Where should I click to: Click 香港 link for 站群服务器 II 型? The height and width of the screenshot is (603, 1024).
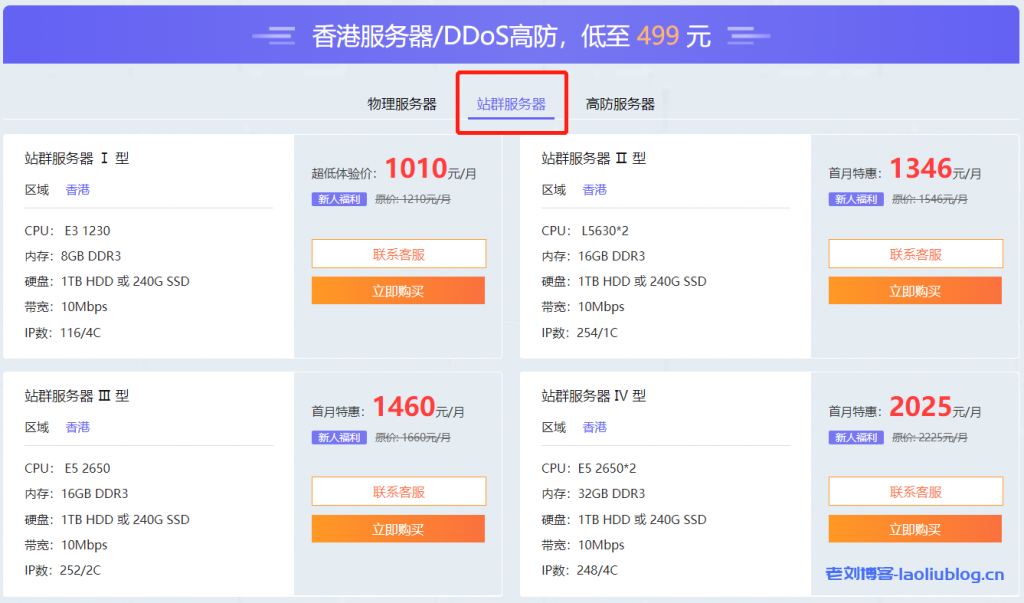[594, 189]
